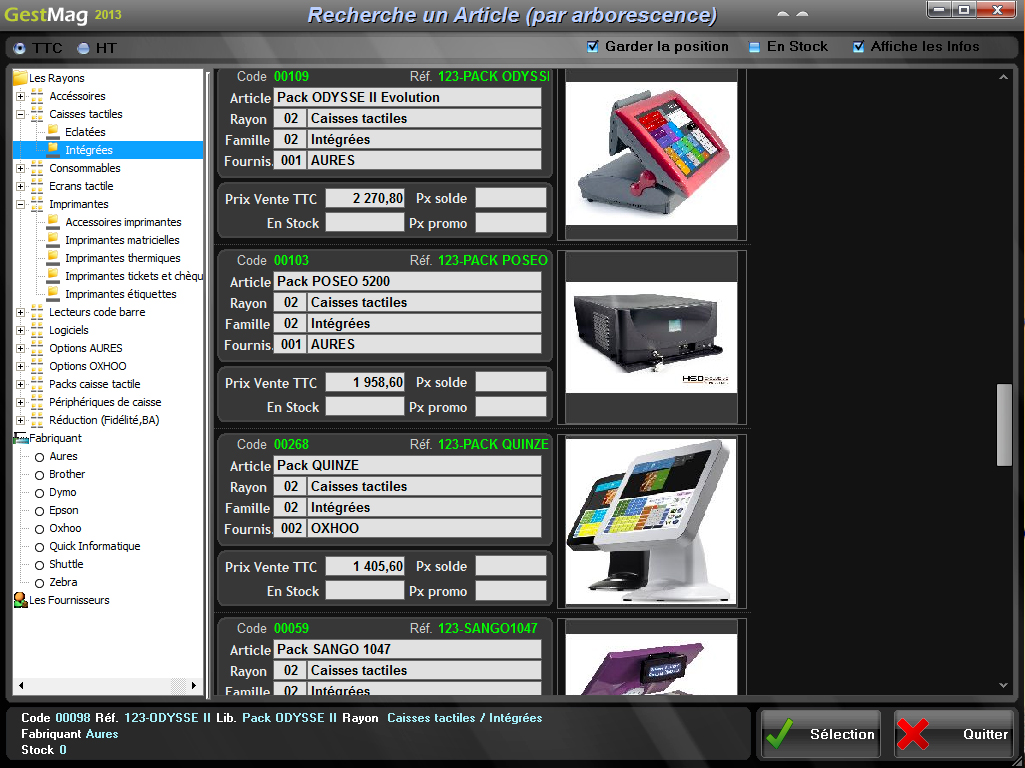Confirm with the Sélection button

click(820, 734)
